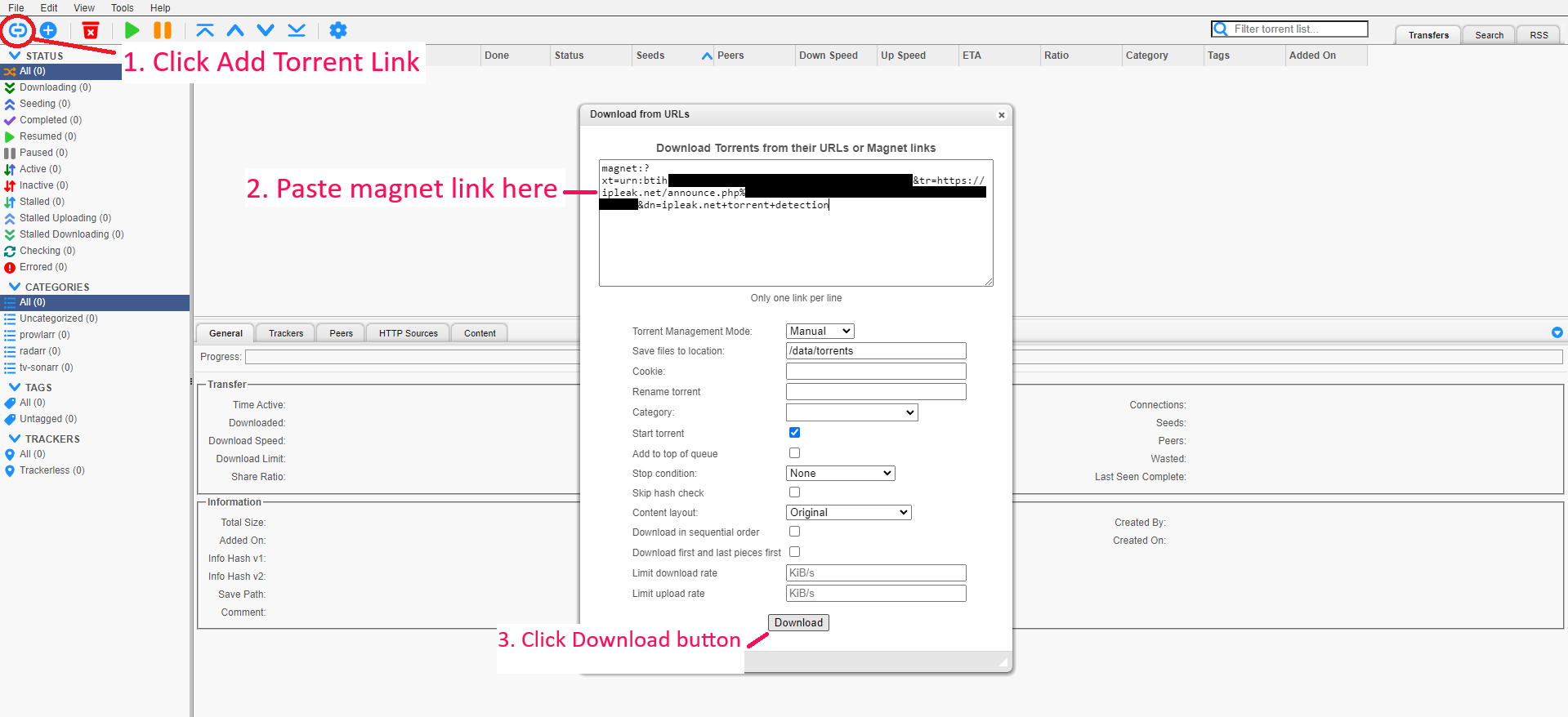Open the Stop condition dropdown
Viewport: 1568px width, 717px height.
coord(841,473)
